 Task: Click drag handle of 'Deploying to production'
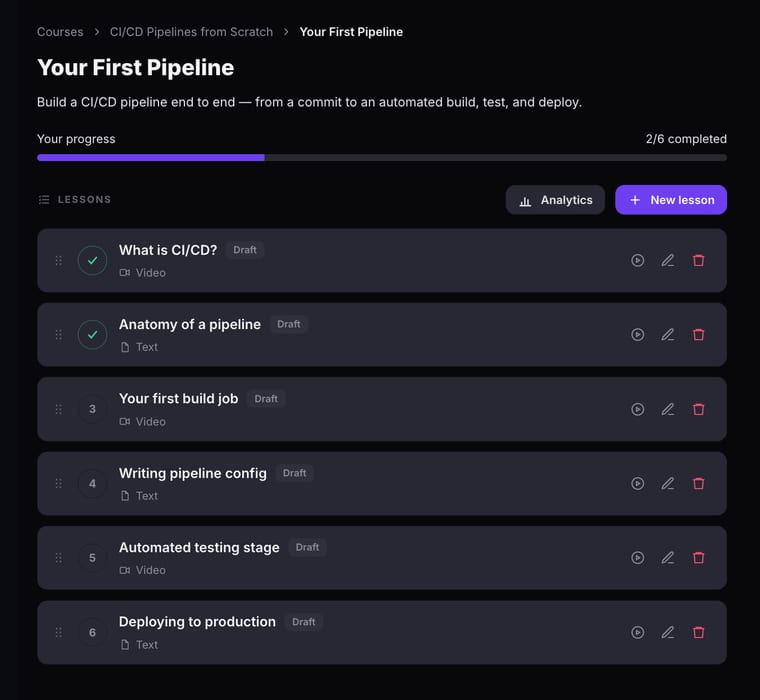point(59,632)
